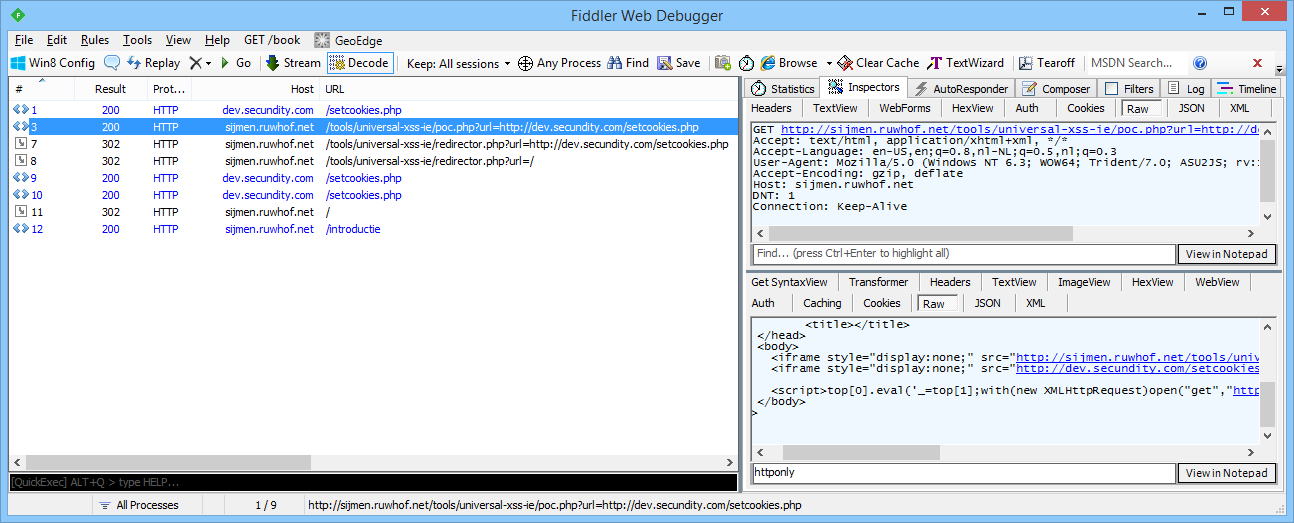Click into the request Find field
Image resolution: width=1294 pixels, height=523 pixels.
[x=964, y=254]
